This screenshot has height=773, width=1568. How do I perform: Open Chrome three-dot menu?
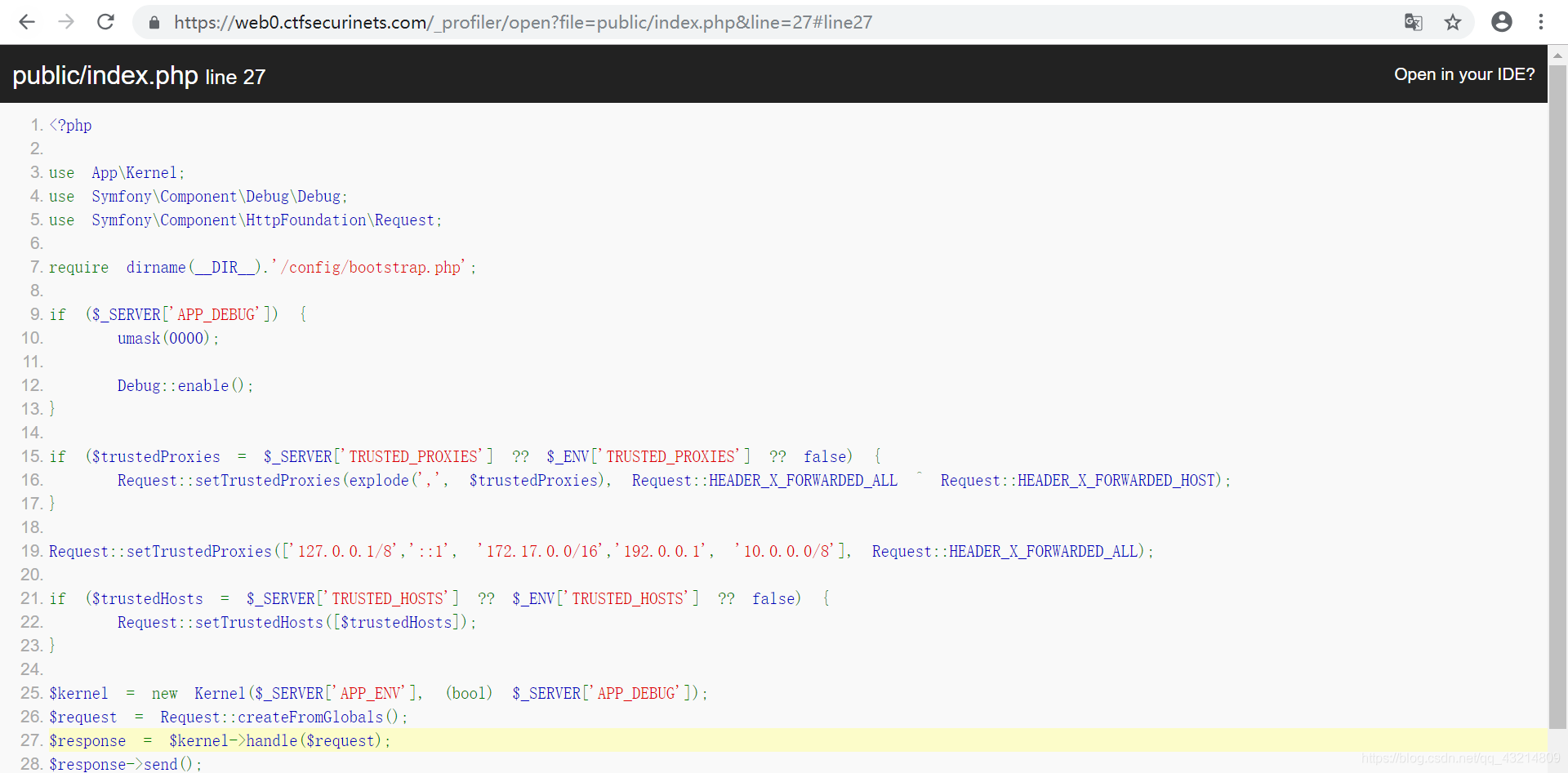tap(1541, 22)
